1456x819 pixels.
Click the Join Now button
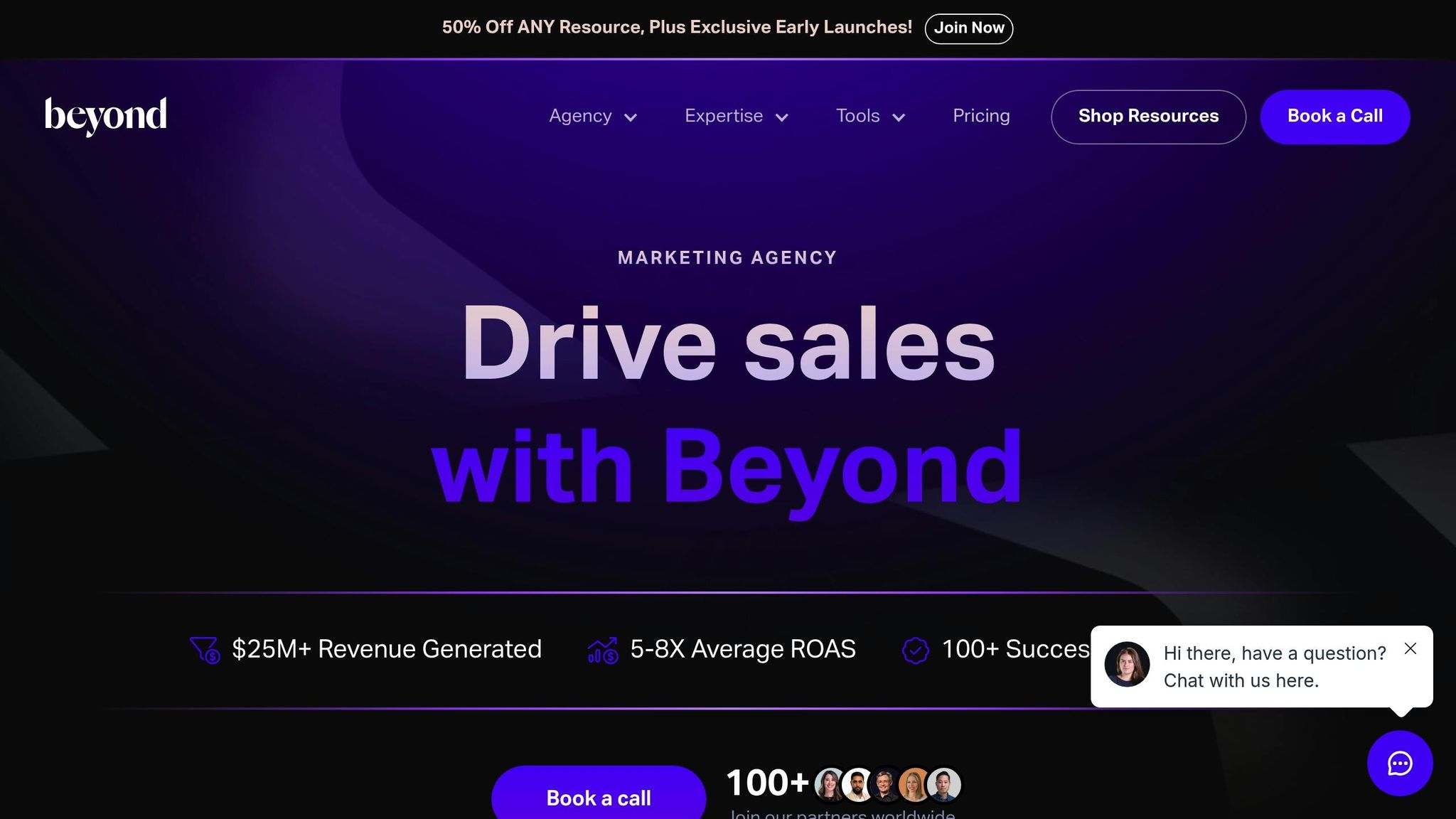pos(968,28)
